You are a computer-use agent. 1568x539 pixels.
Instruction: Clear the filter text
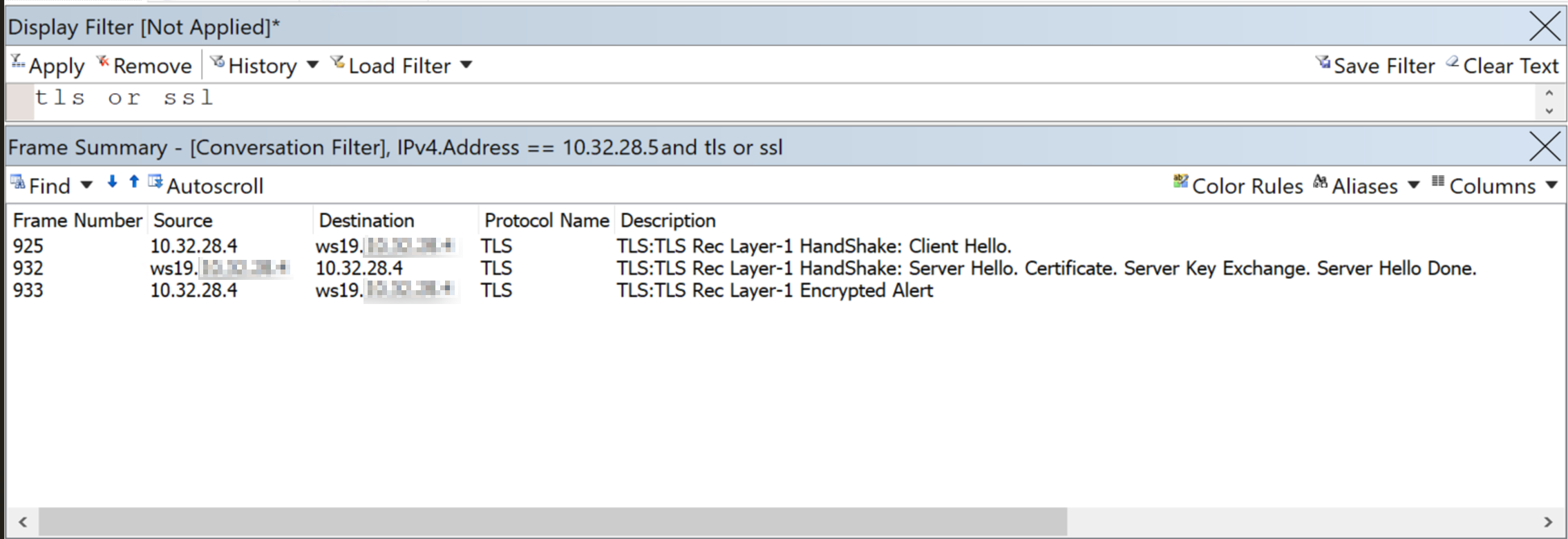[x=1502, y=66]
